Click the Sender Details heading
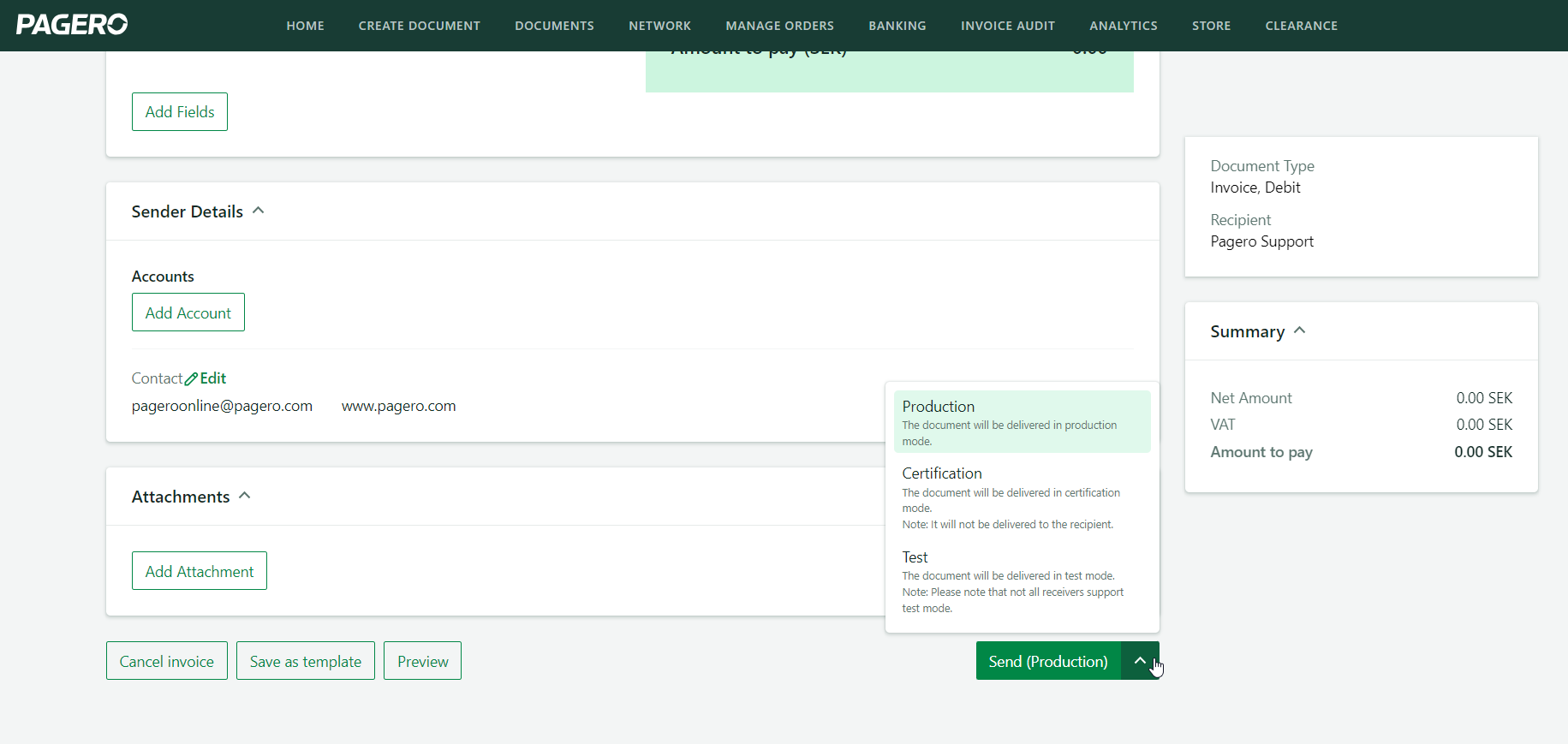The width and height of the screenshot is (1568, 744). point(188,211)
